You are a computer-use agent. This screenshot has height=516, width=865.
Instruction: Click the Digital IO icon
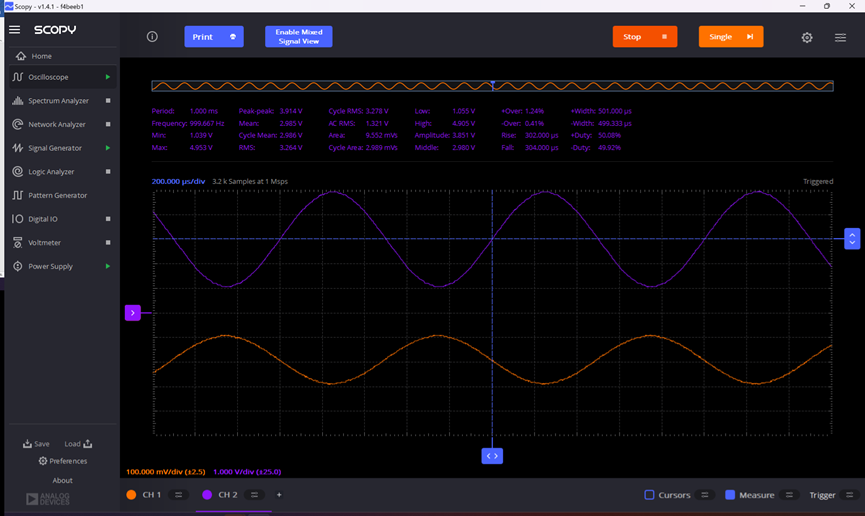click(x=18, y=219)
